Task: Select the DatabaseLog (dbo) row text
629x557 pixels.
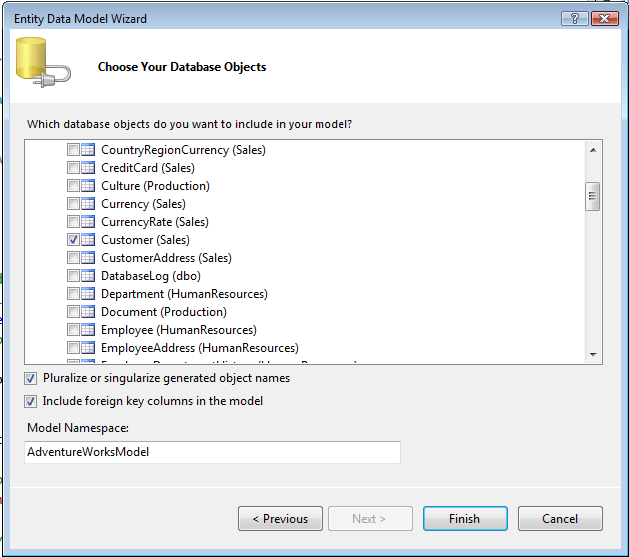Action: 151,276
